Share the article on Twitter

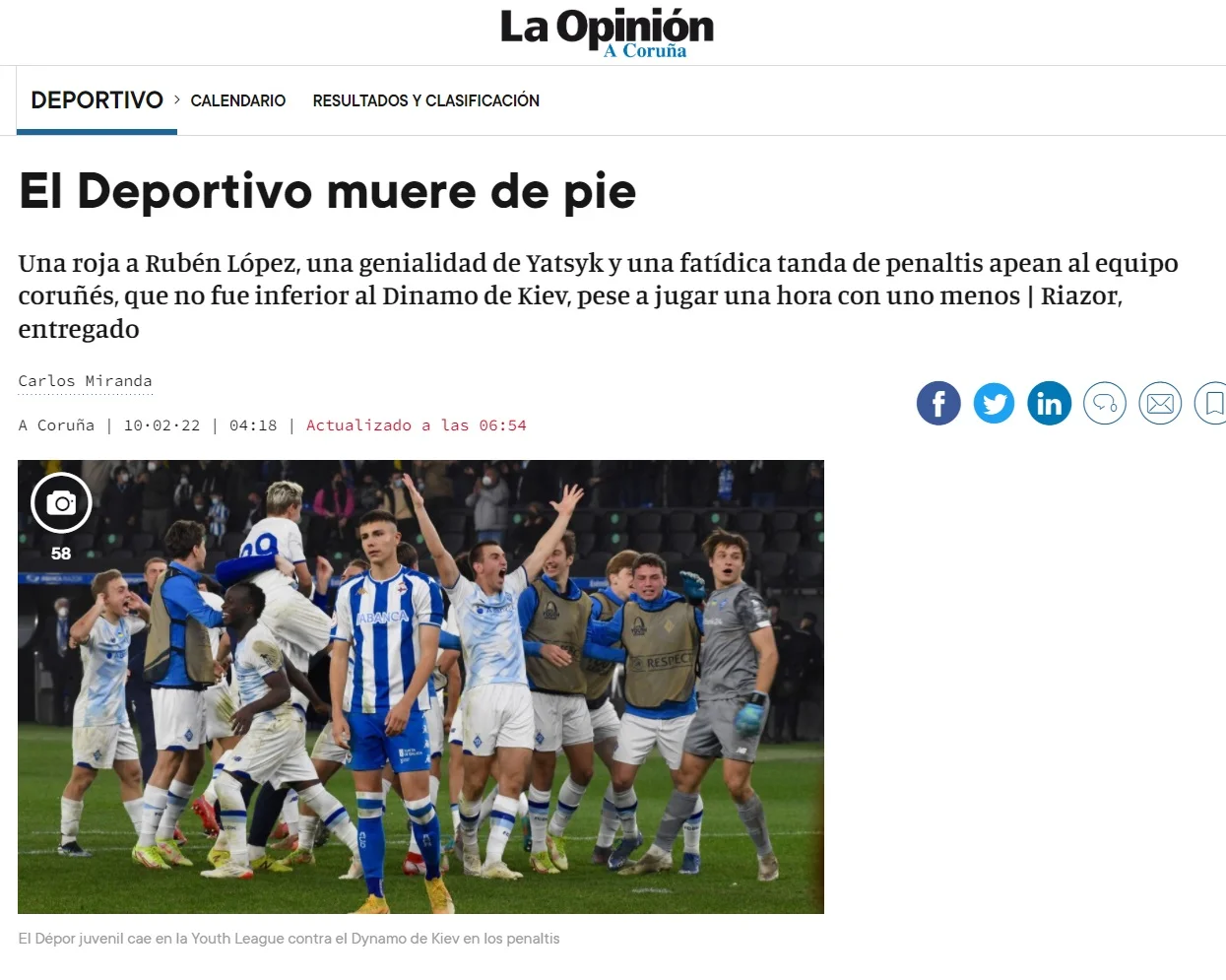pos(994,403)
